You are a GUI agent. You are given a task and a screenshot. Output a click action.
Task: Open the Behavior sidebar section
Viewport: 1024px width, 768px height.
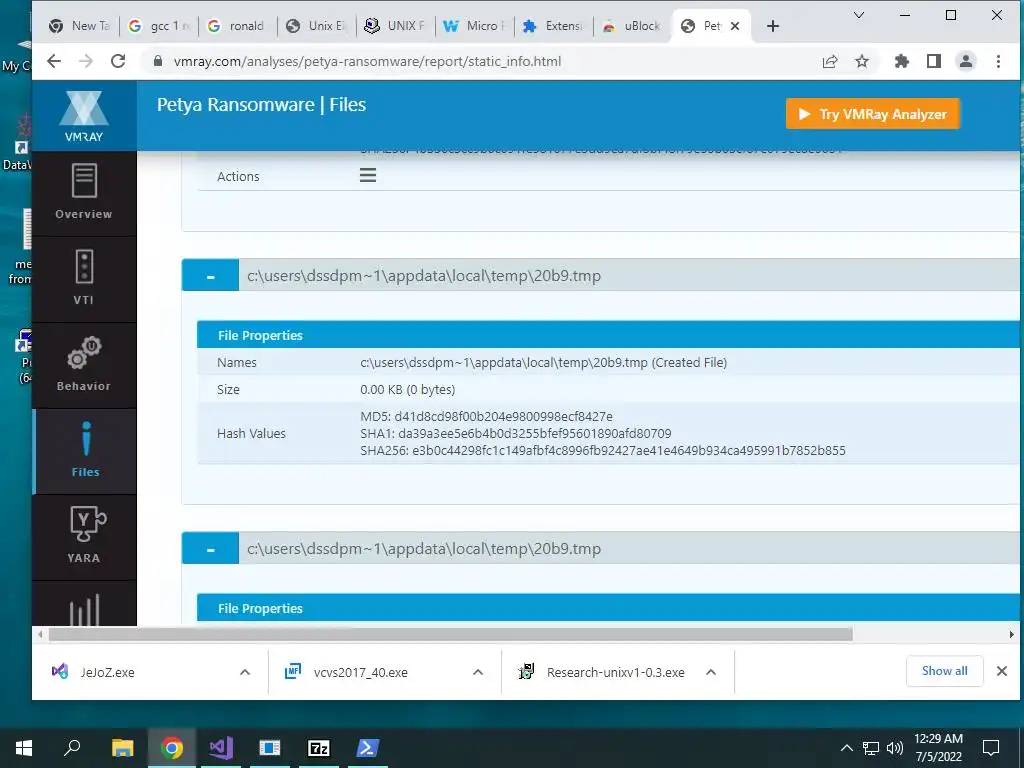click(x=84, y=365)
